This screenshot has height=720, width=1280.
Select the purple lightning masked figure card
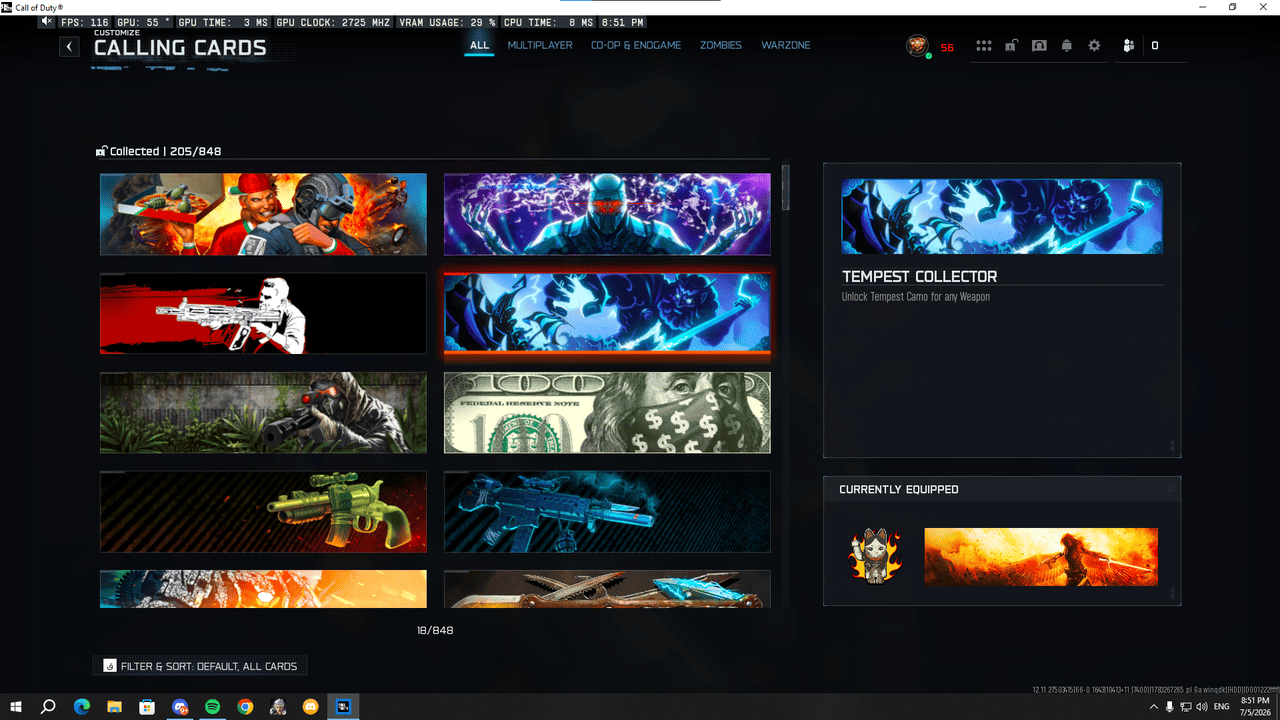(x=607, y=214)
